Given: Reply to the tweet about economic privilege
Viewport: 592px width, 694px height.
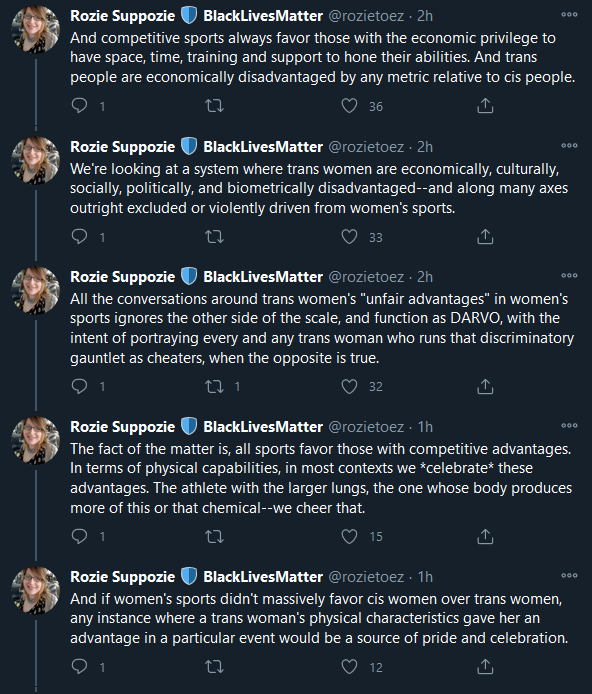Looking at the screenshot, I should pos(80,106).
